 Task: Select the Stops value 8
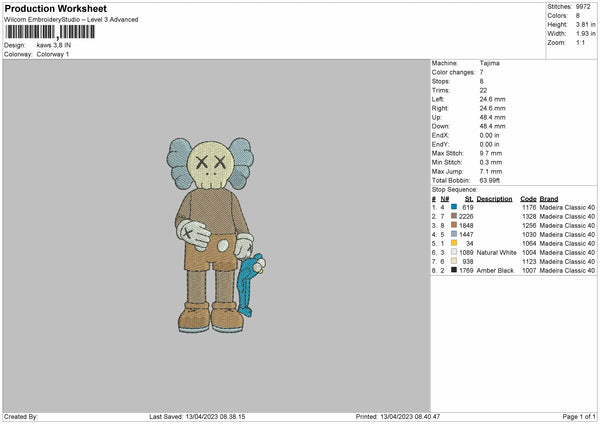(481, 81)
